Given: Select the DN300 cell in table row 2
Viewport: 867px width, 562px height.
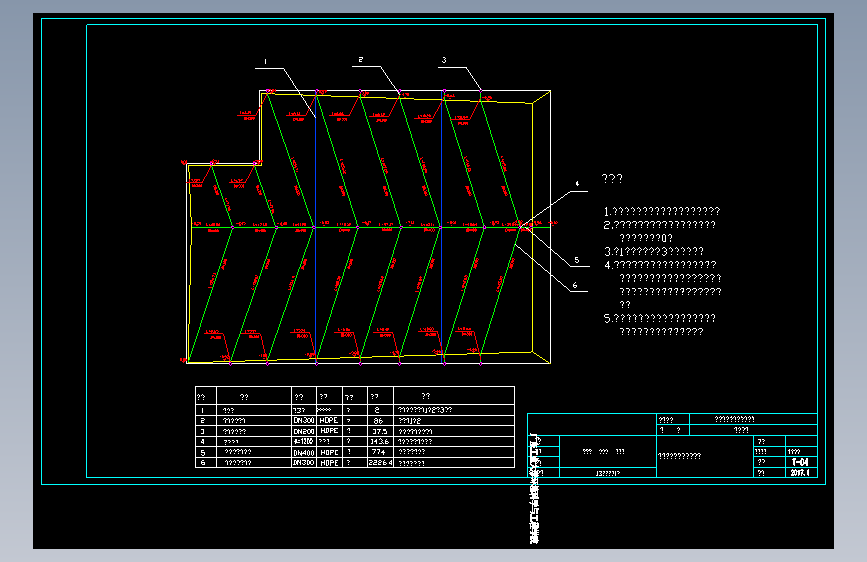Looking at the screenshot, I should point(304,420).
